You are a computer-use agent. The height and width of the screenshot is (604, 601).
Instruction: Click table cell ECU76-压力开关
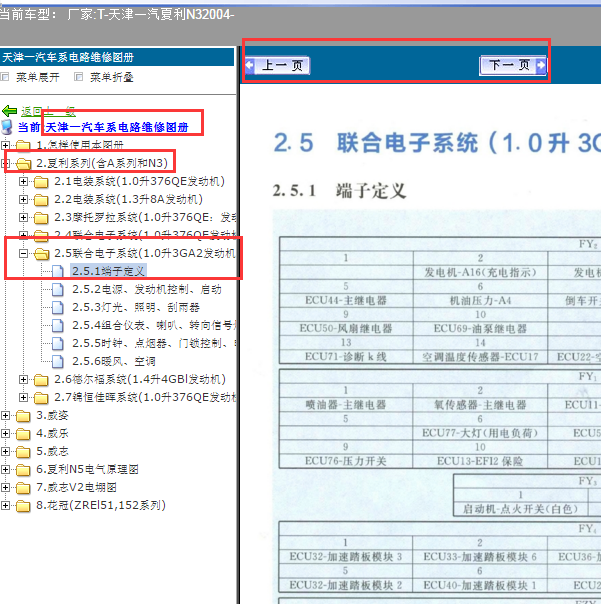coord(346,461)
